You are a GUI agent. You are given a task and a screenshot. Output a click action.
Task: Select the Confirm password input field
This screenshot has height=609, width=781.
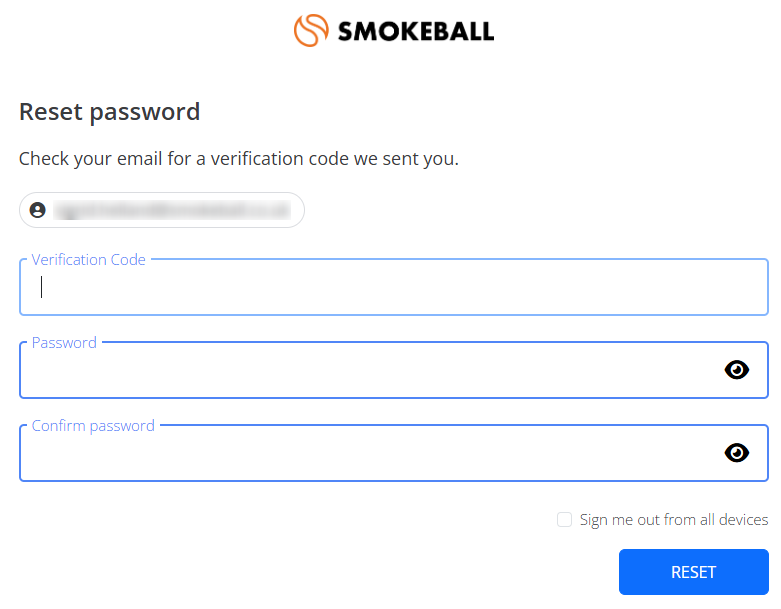coord(369,453)
